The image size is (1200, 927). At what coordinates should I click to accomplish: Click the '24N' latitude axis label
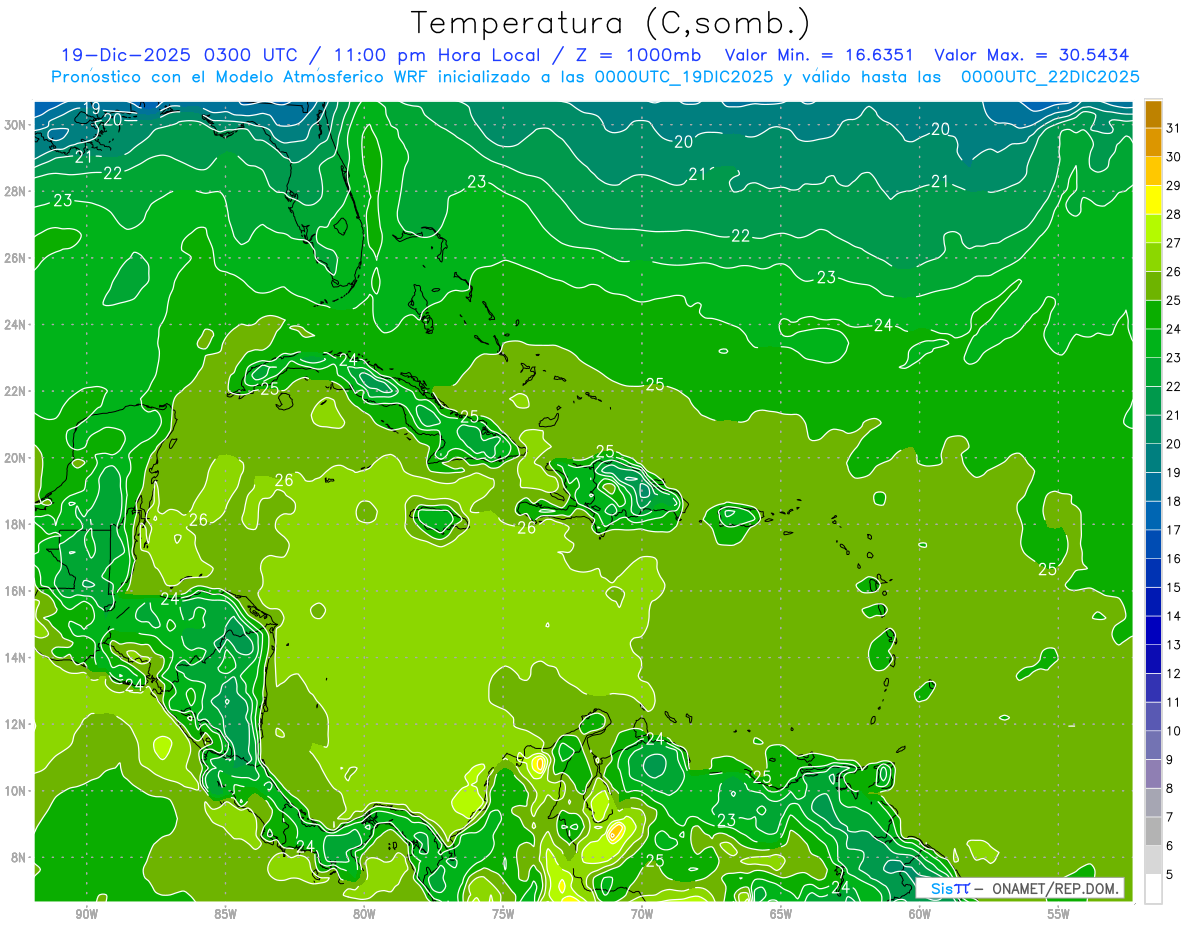17,324
